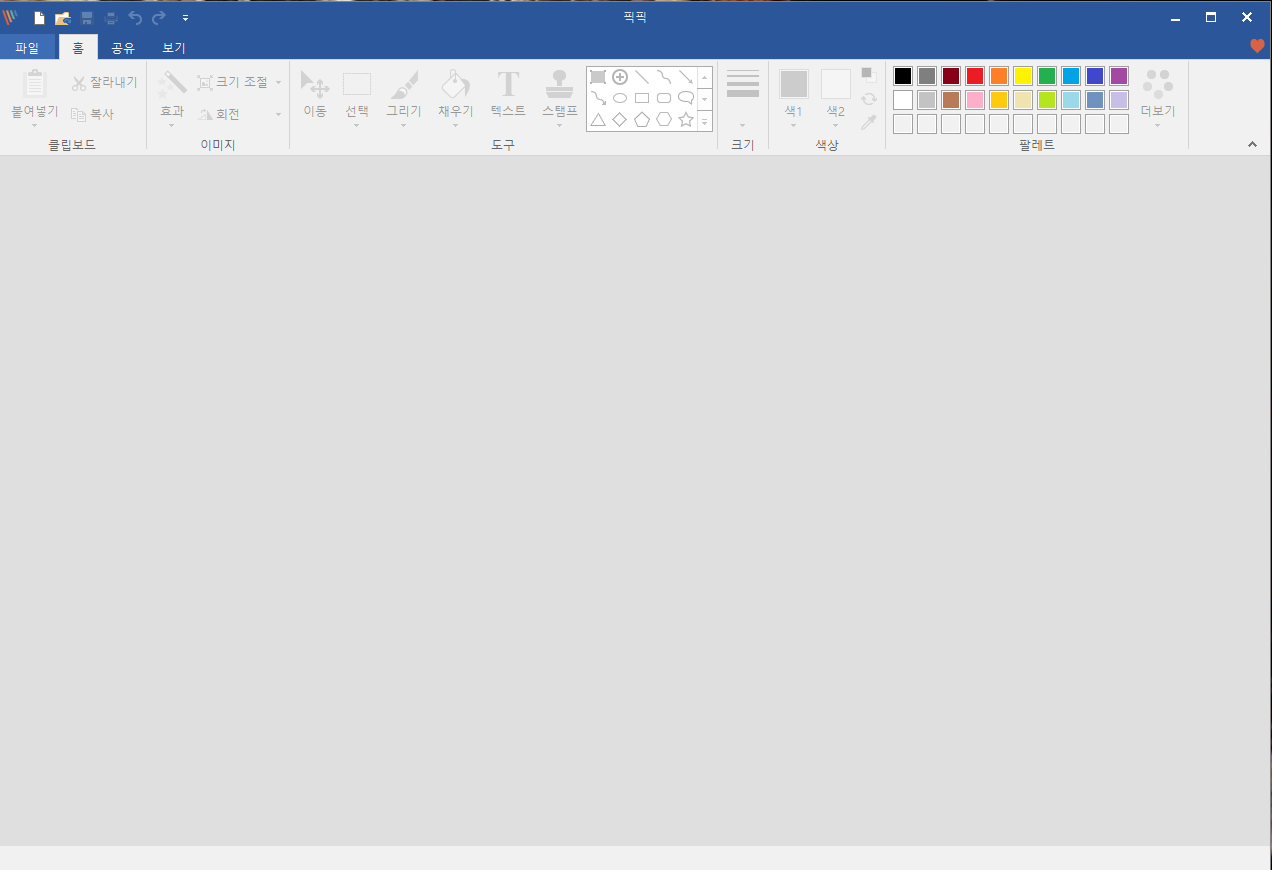Pick the circled plus magnifier shape

tap(620, 77)
